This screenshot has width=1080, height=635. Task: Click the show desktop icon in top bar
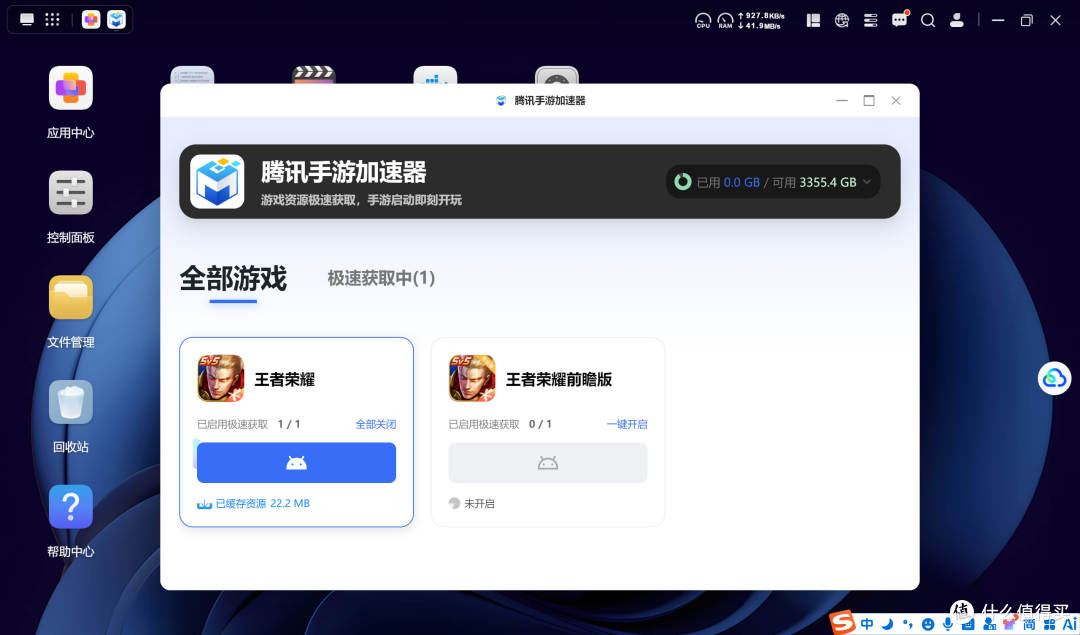click(x=27, y=19)
